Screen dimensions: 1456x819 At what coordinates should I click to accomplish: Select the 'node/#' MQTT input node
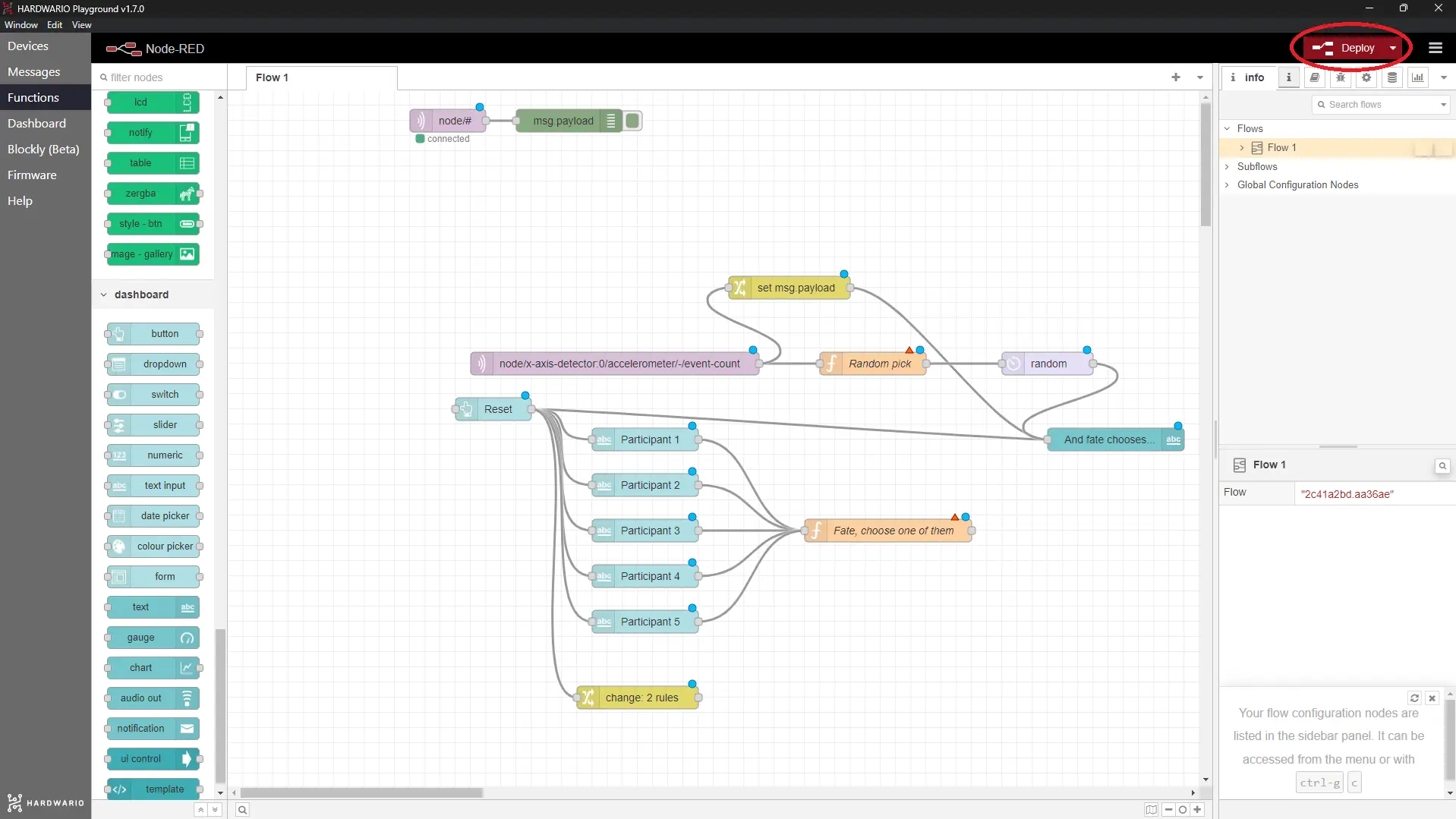[x=448, y=121]
